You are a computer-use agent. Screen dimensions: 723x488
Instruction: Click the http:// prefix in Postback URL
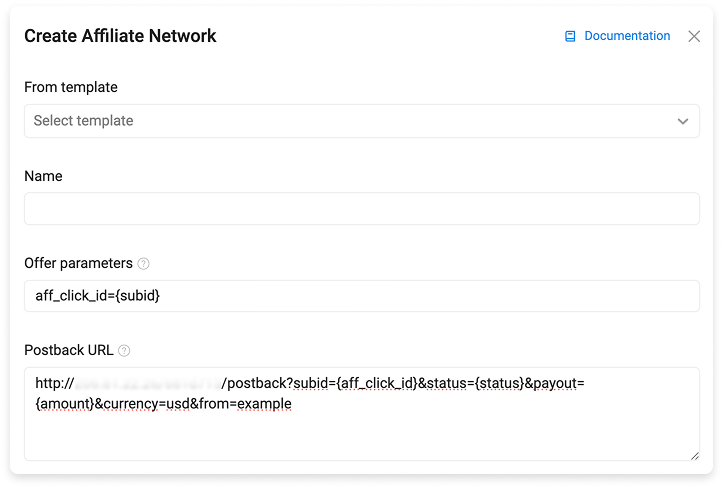click(x=55, y=383)
